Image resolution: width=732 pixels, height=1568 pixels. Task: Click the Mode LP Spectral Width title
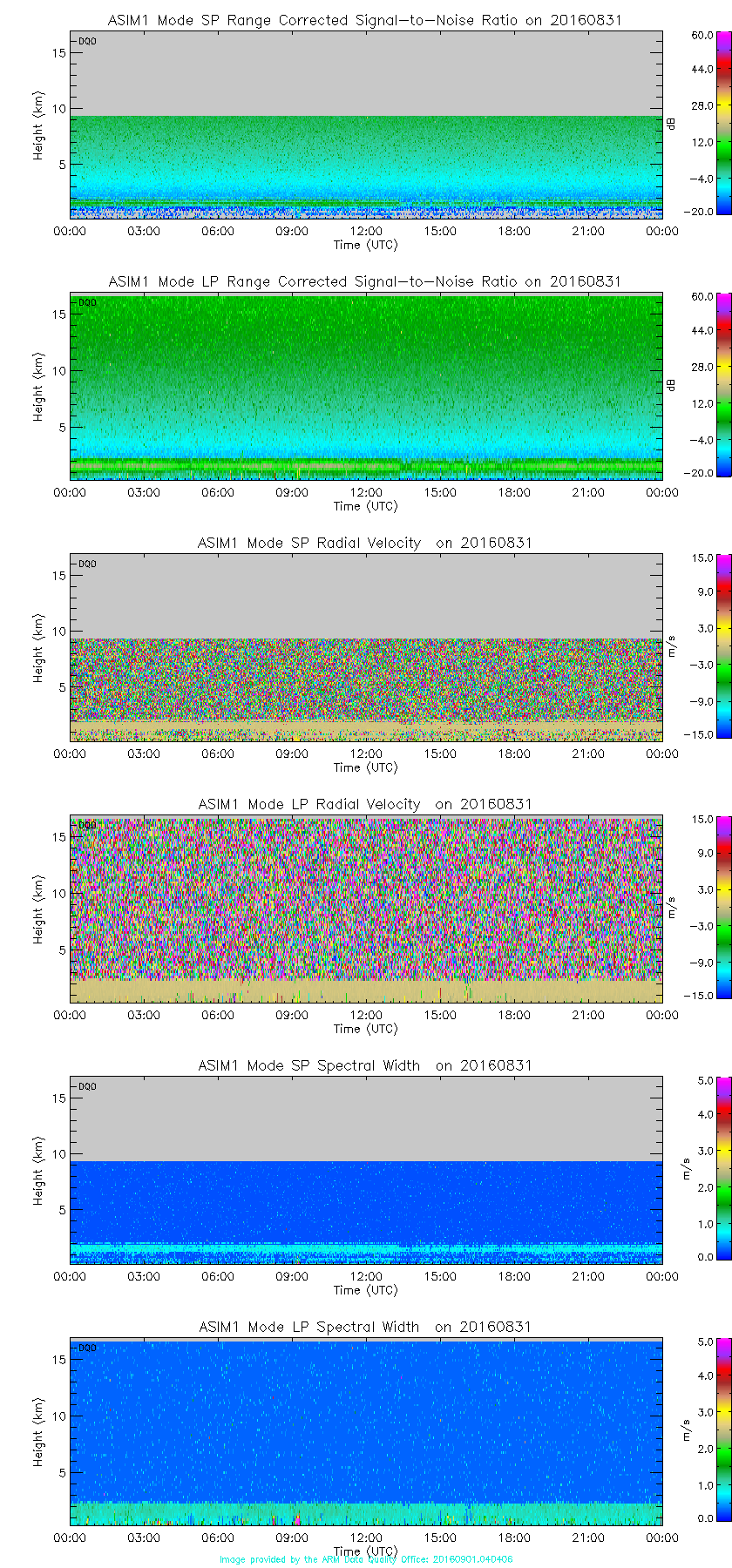tap(365, 1327)
